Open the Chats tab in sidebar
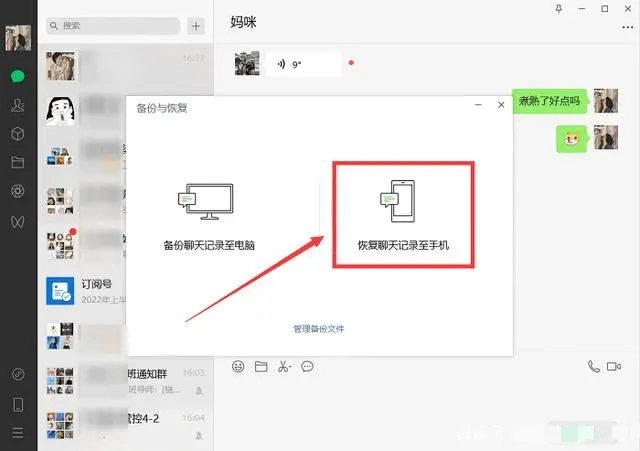This screenshot has height=451, width=640. [17, 76]
